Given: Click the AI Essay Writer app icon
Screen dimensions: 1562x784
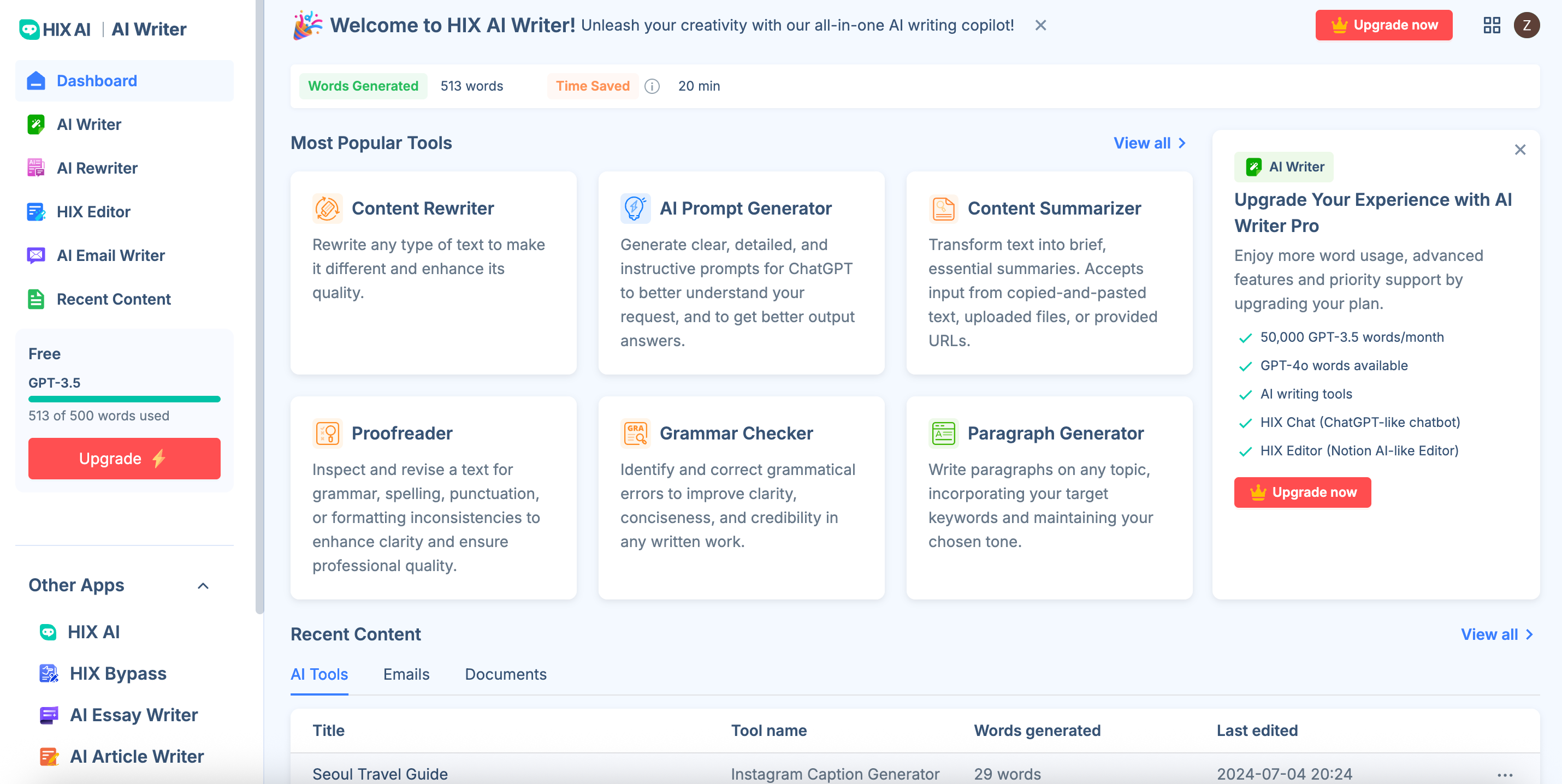Looking at the screenshot, I should (49, 715).
